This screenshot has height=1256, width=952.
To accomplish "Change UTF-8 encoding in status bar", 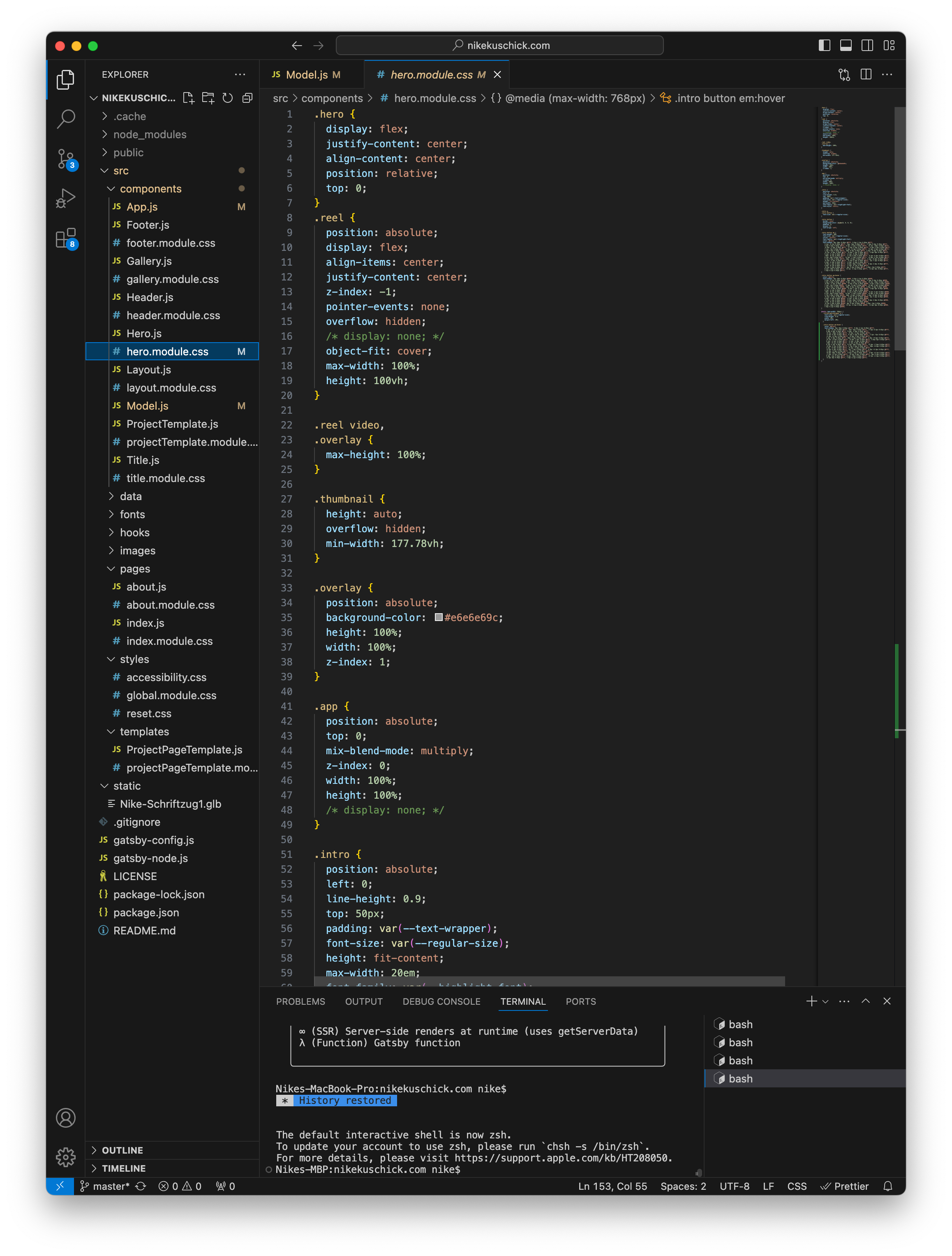I will 734,1186.
